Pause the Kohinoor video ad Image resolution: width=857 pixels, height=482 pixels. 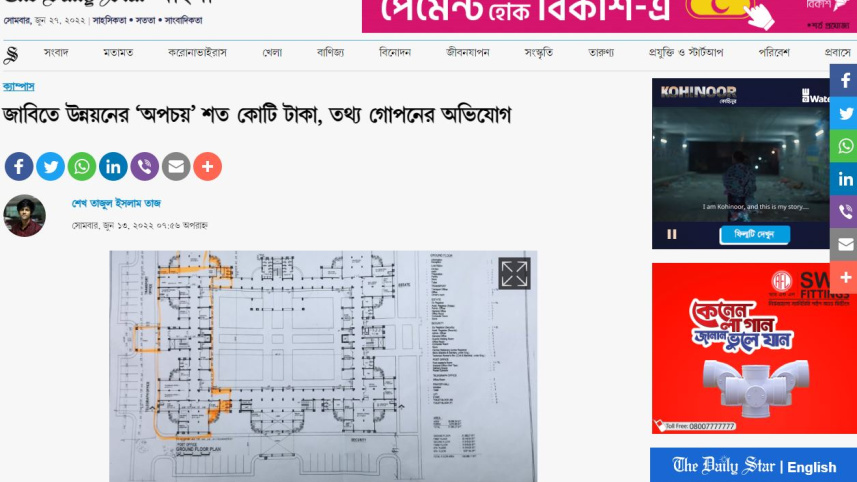pos(672,234)
